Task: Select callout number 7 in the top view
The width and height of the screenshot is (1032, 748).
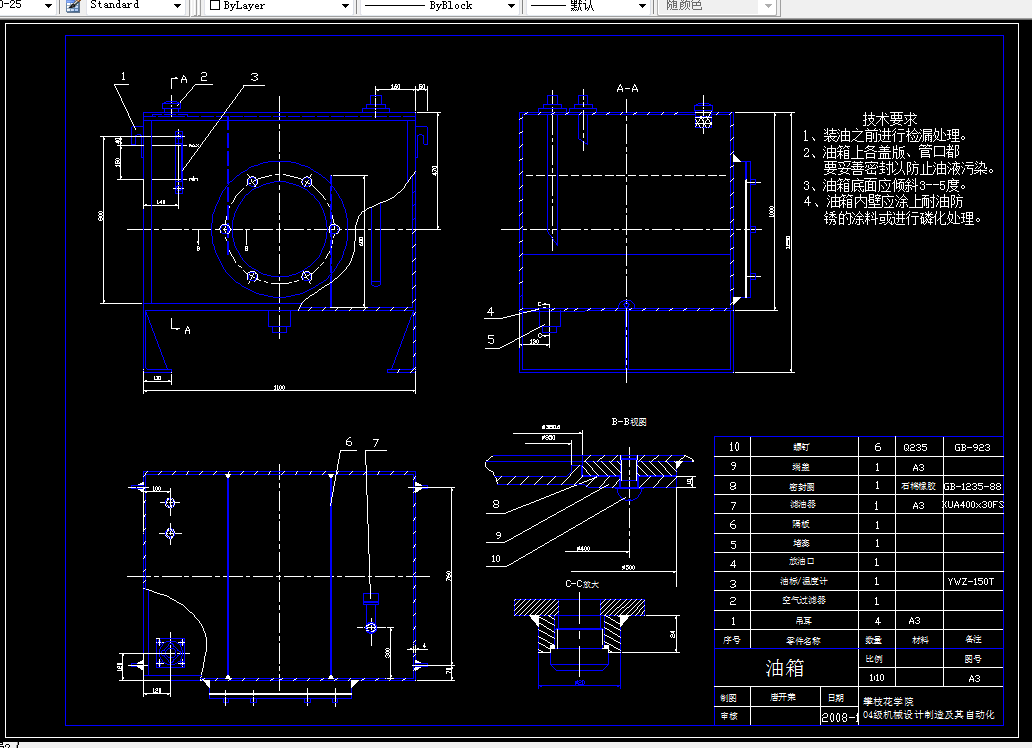Action: click(x=376, y=443)
